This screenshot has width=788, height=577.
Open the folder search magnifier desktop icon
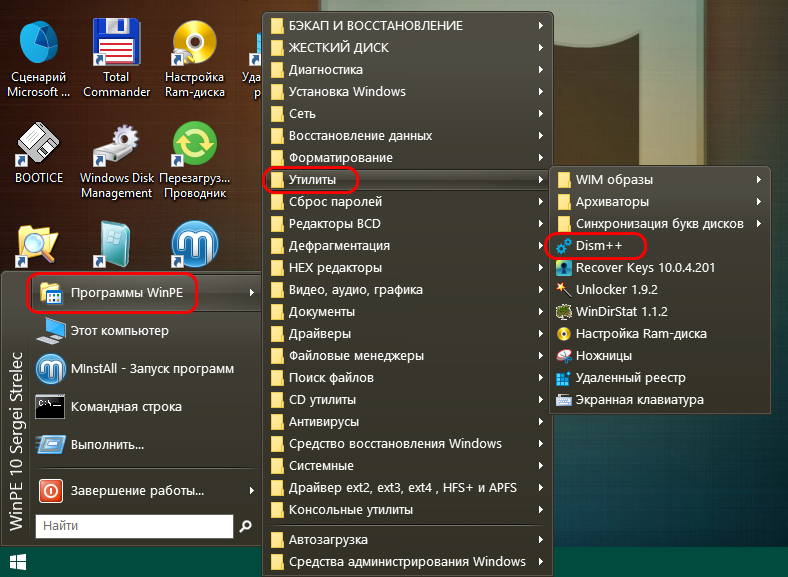[x=38, y=245]
